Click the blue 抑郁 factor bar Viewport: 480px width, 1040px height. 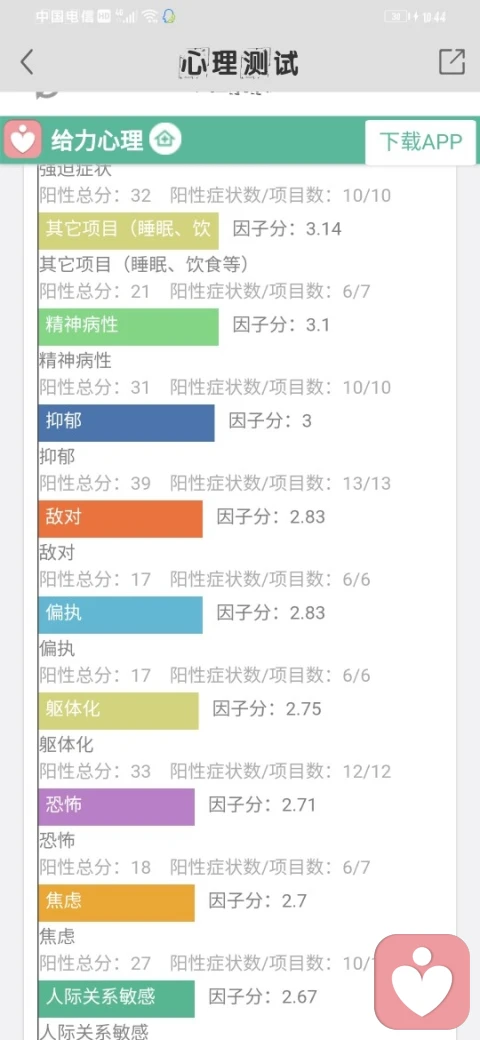click(x=127, y=422)
